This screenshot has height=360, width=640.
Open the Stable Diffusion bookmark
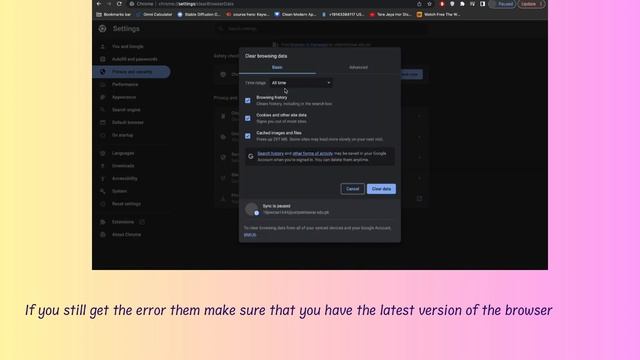(199, 14)
